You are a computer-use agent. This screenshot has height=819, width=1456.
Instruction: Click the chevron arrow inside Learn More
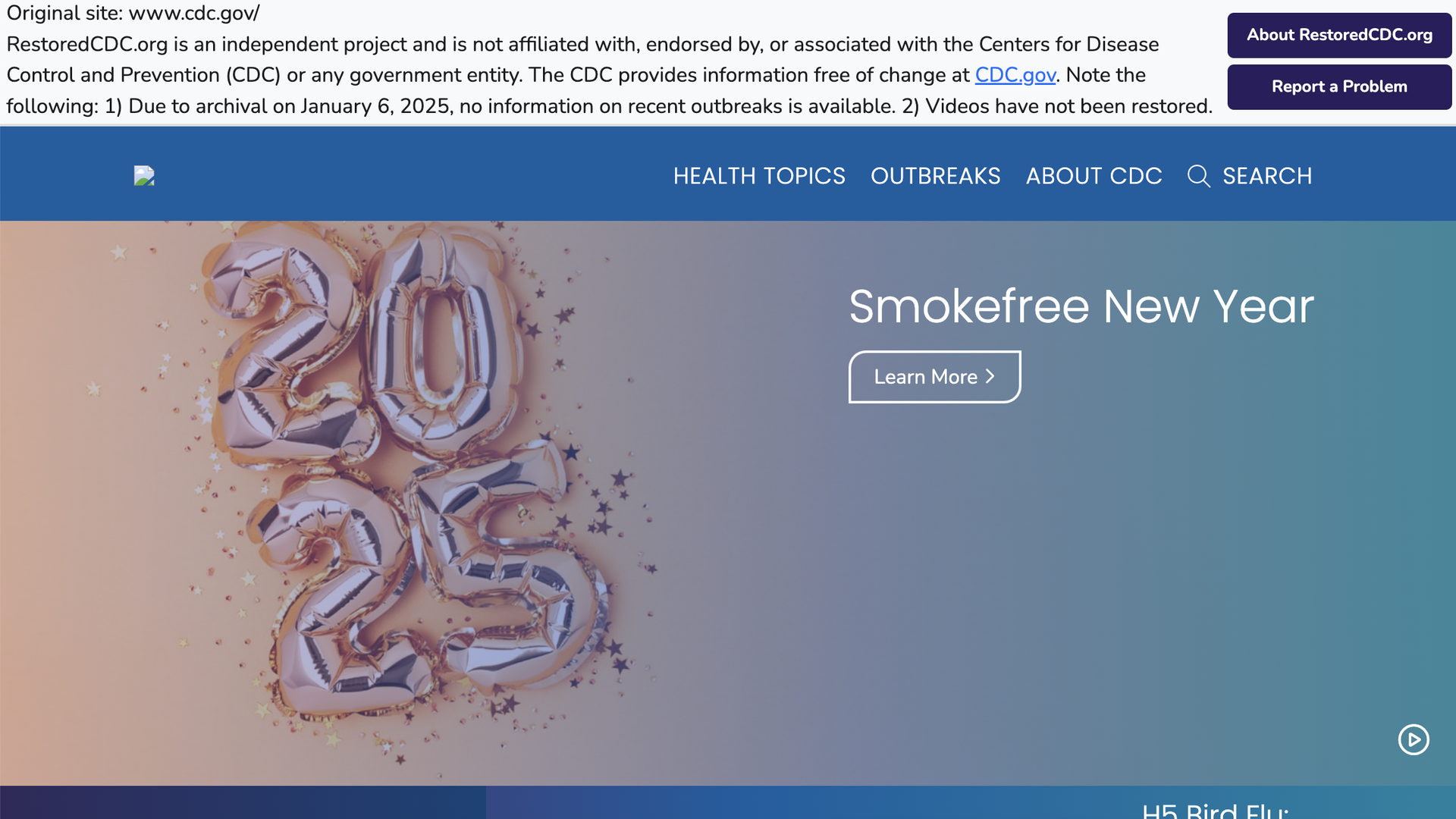990,376
